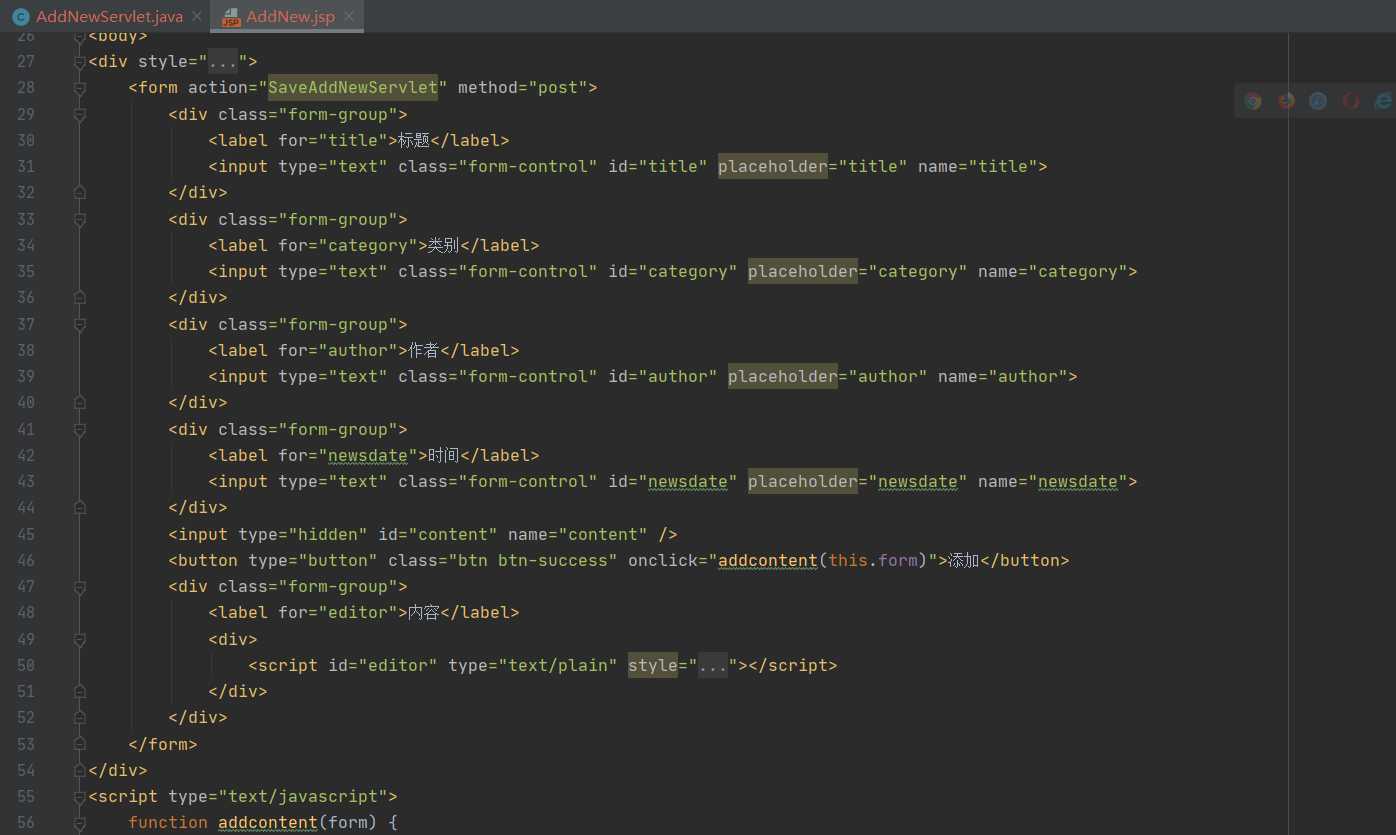Image resolution: width=1396 pixels, height=835 pixels.
Task: Click type="hidden" on line 45
Action: point(303,534)
